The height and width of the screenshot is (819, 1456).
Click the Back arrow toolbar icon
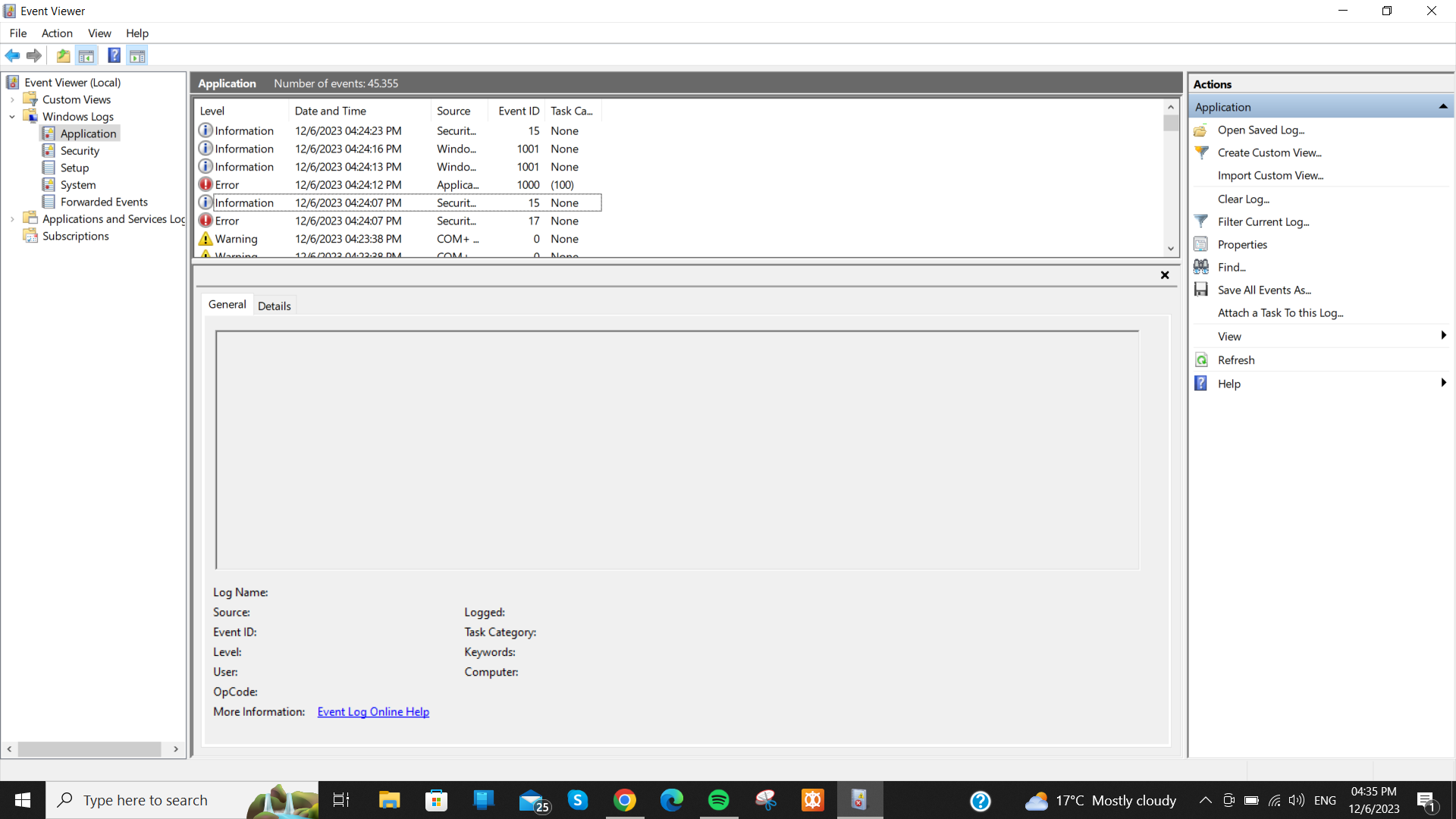12,55
